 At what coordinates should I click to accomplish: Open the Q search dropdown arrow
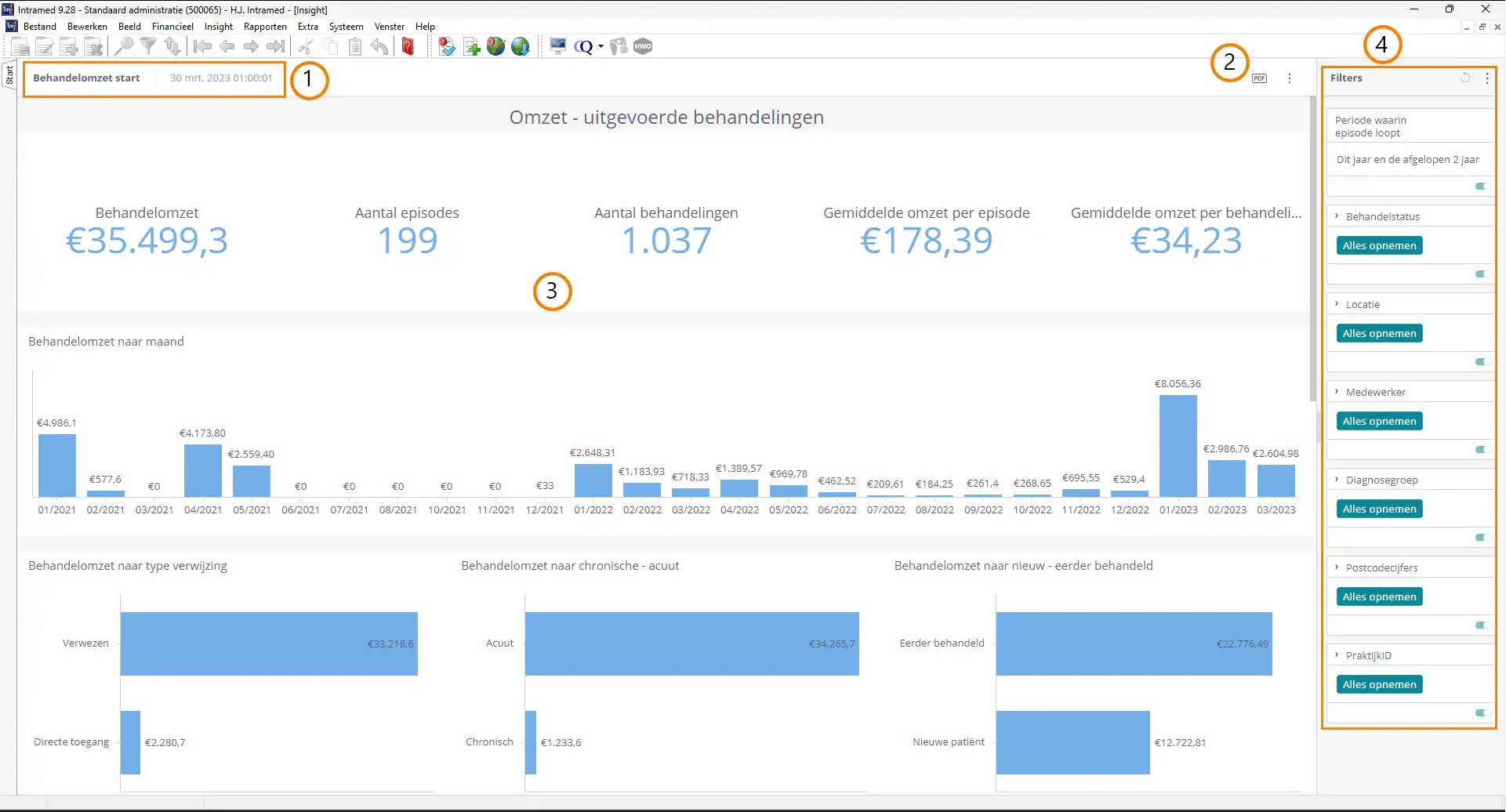(x=601, y=47)
